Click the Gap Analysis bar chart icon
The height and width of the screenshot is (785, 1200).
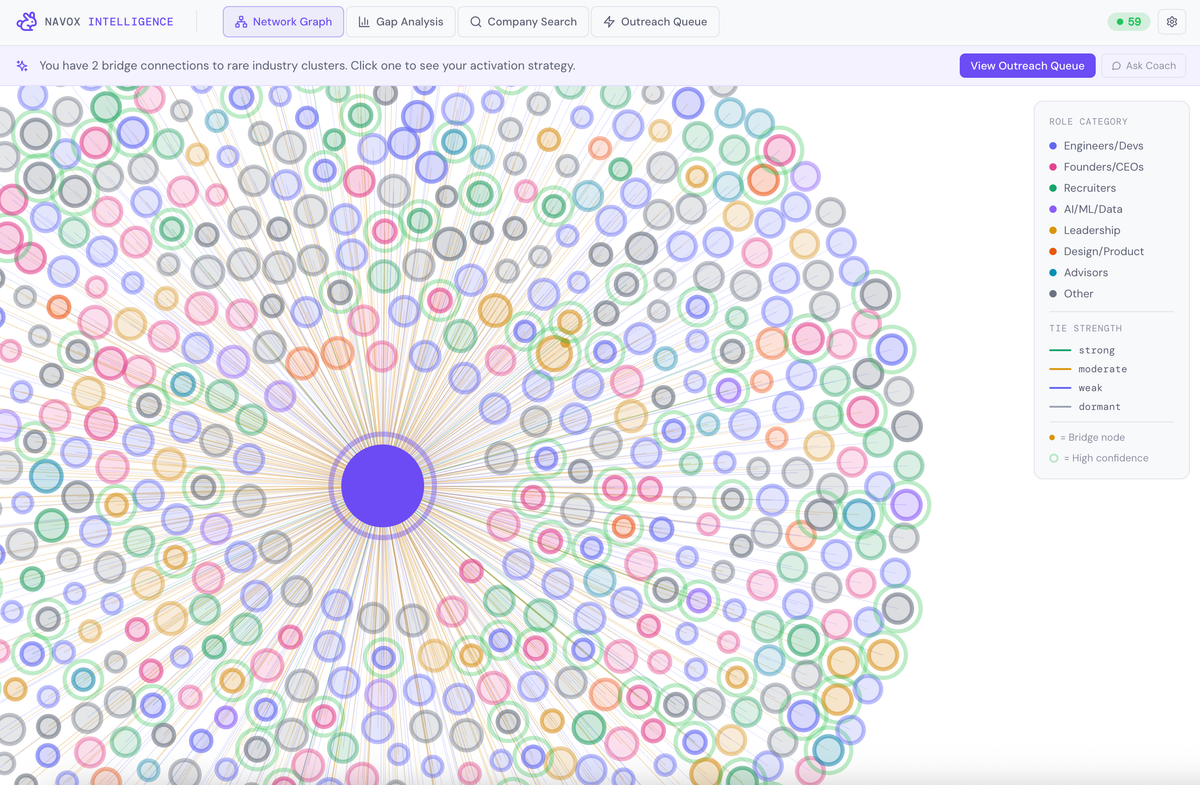[364, 22]
